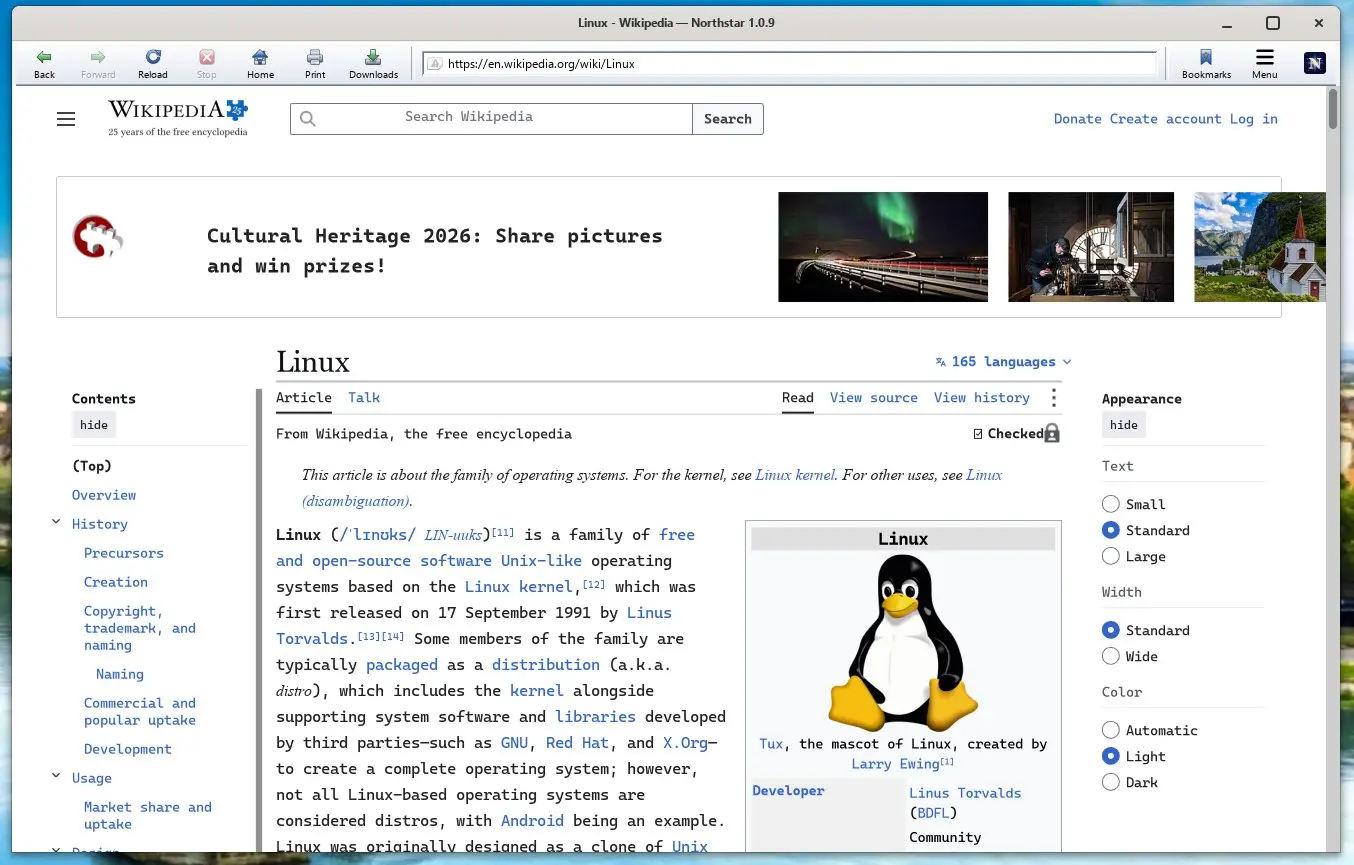Collapse the Usage section in Contents

click(56, 777)
